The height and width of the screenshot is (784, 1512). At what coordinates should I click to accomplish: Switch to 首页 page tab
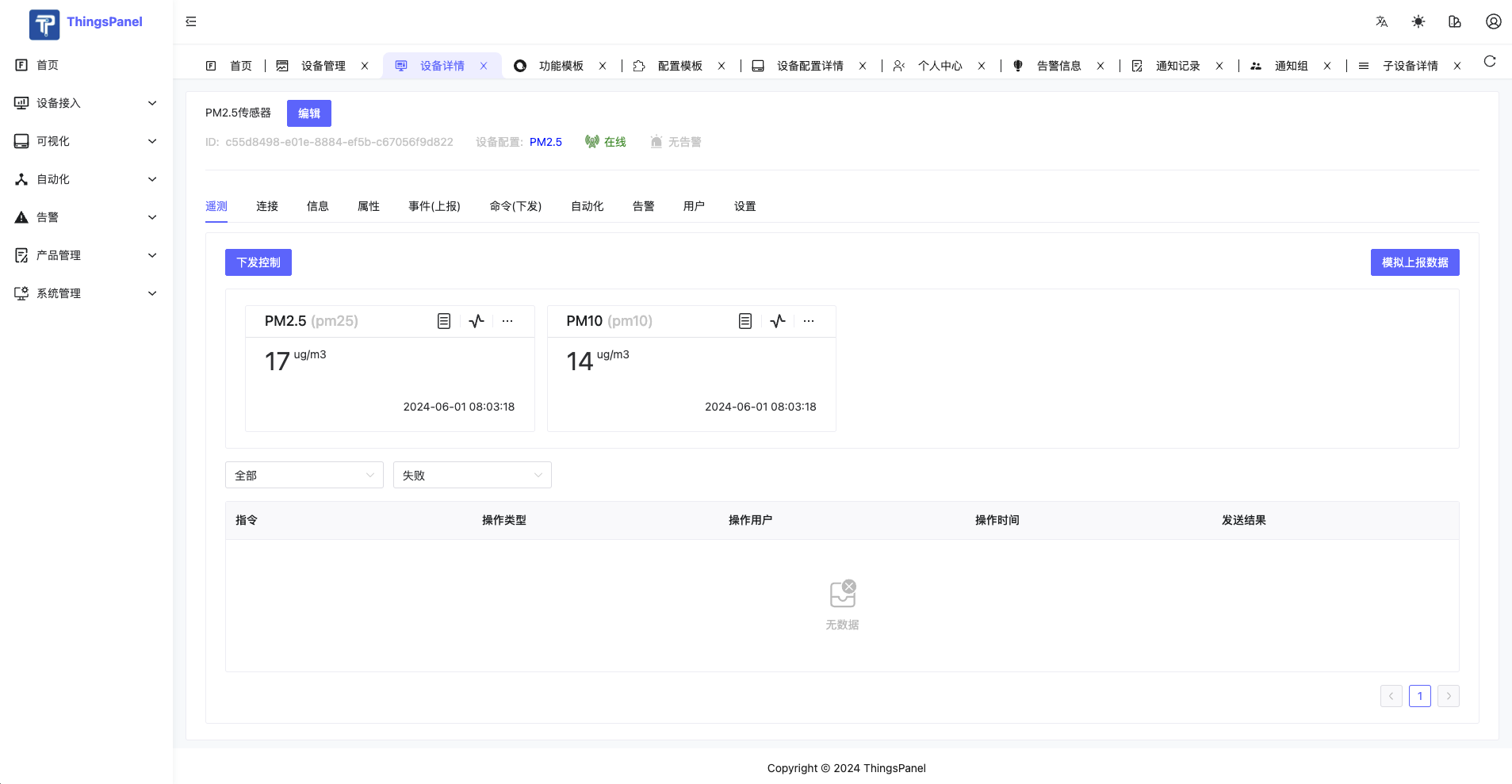pos(229,66)
